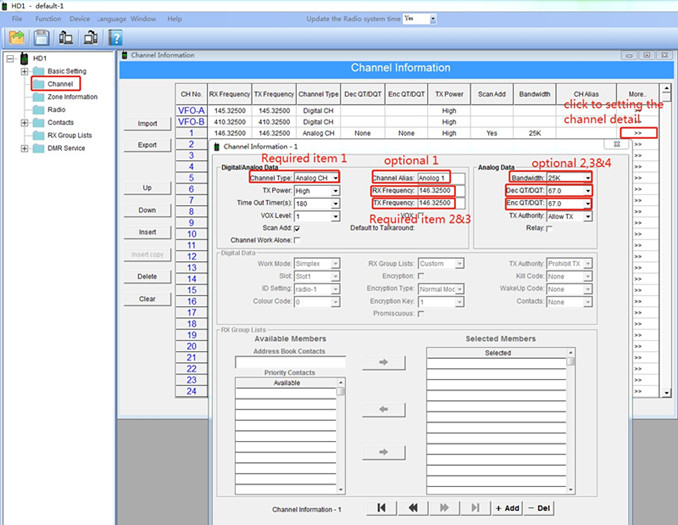Click the Save floppy disk toolbar icon
This screenshot has width=678, height=525.
[42, 38]
